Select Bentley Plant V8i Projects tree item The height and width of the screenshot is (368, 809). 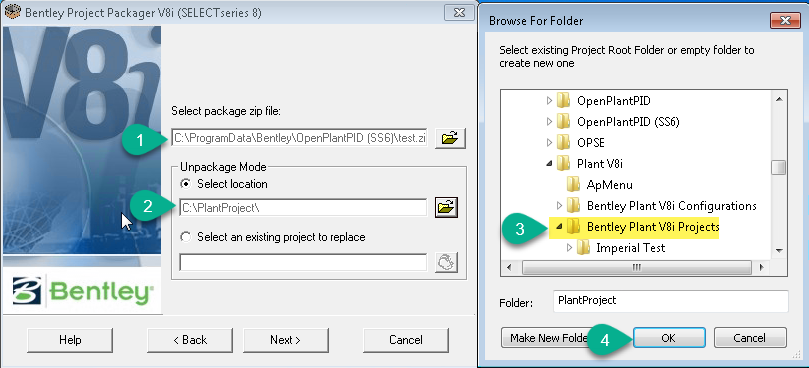click(x=653, y=227)
